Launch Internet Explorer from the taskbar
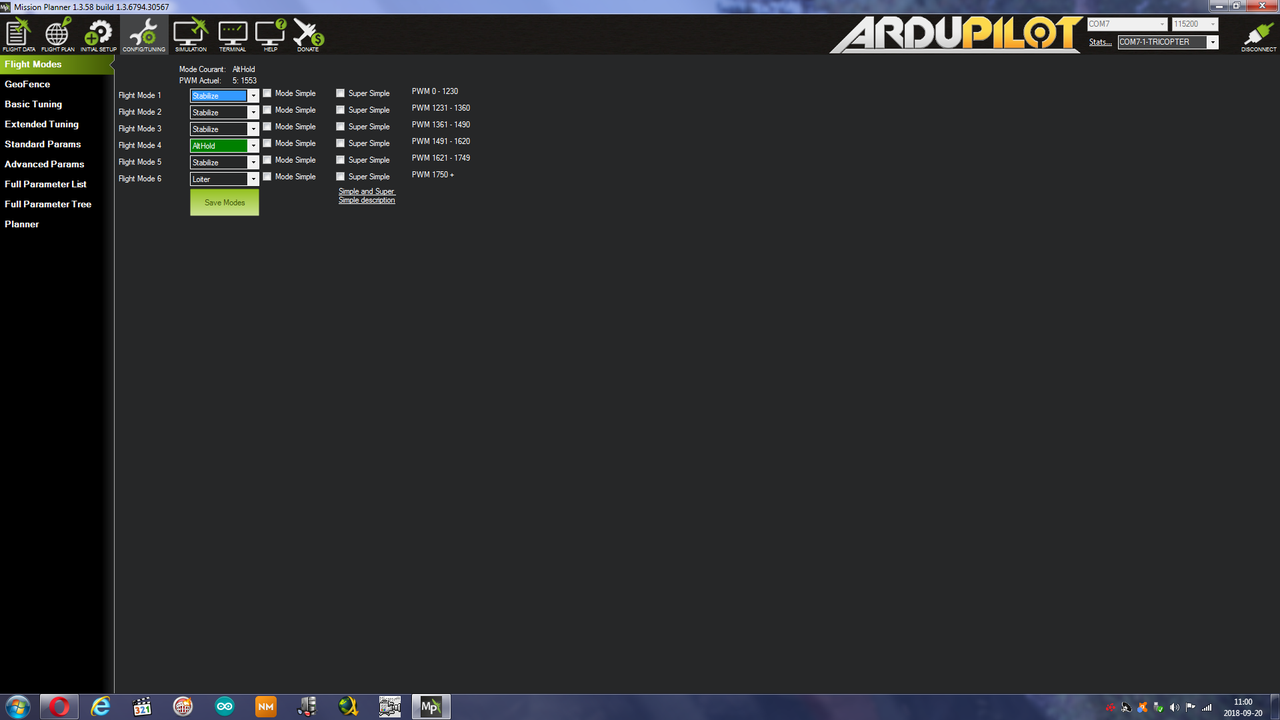This screenshot has width=1280, height=720. point(101,706)
